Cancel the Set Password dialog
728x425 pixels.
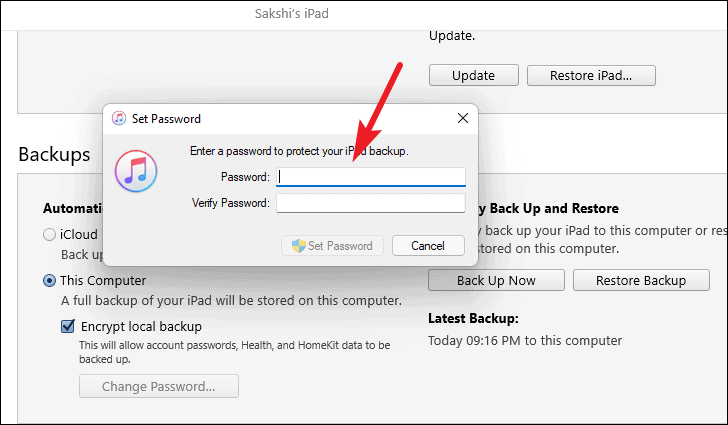point(428,246)
